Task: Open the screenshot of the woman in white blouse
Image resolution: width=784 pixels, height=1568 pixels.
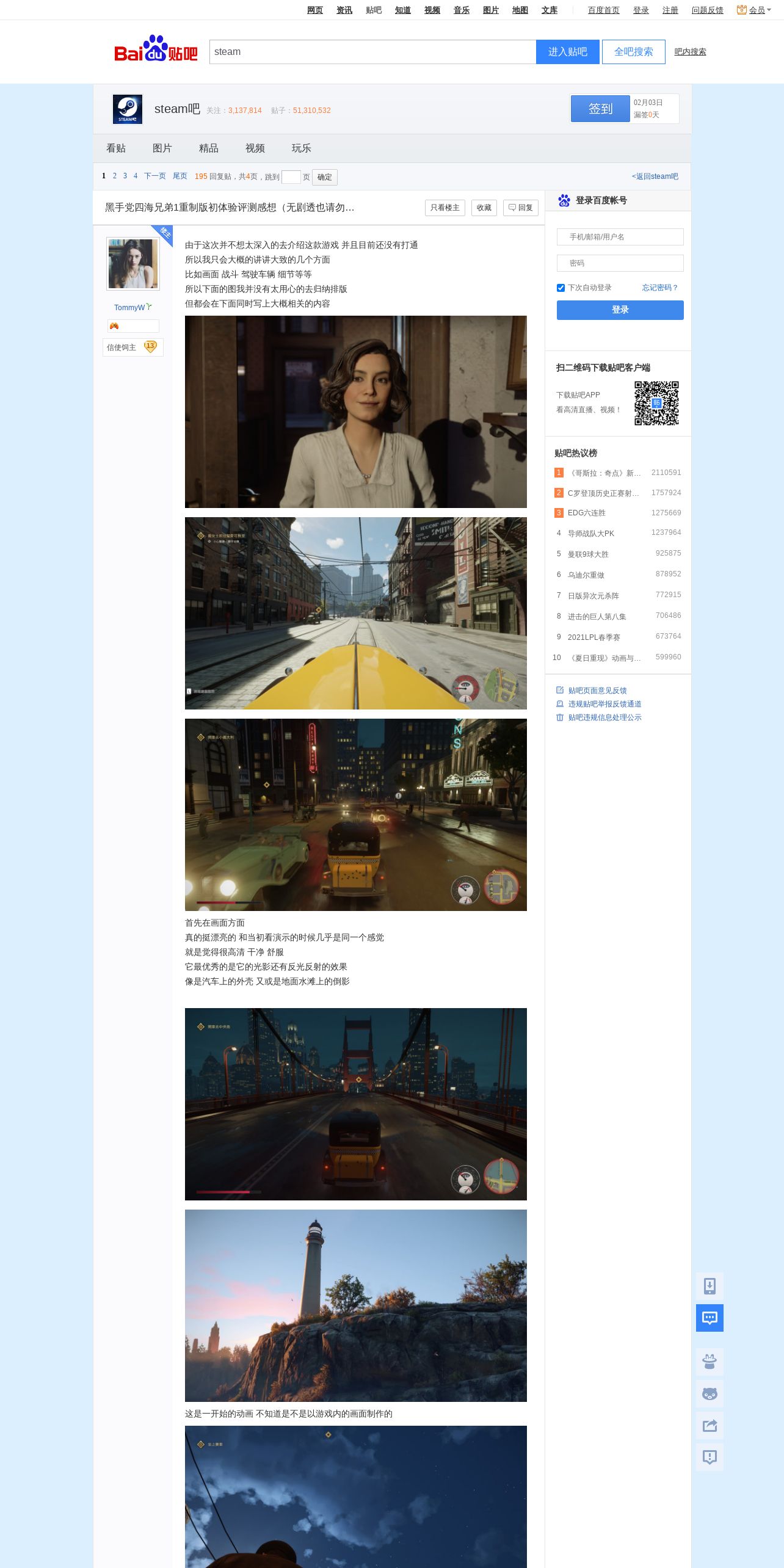Action: pos(356,412)
